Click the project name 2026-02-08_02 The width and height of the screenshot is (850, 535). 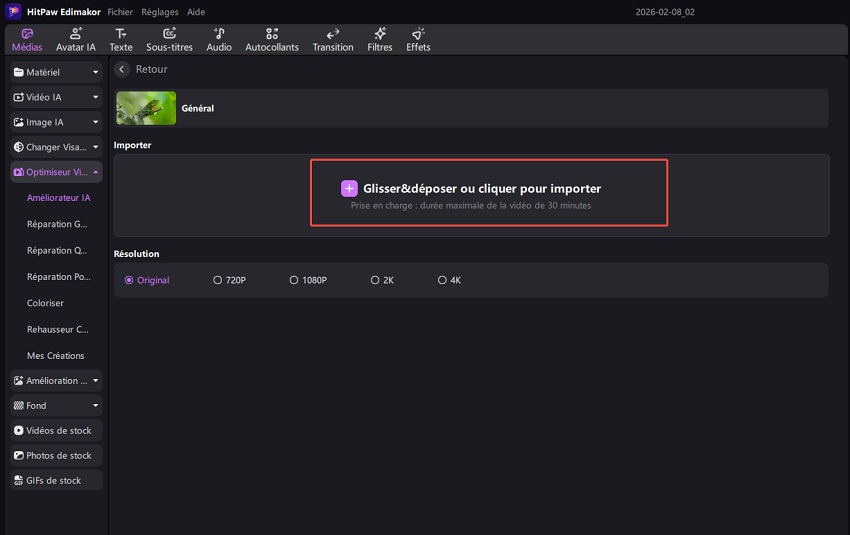pos(665,12)
